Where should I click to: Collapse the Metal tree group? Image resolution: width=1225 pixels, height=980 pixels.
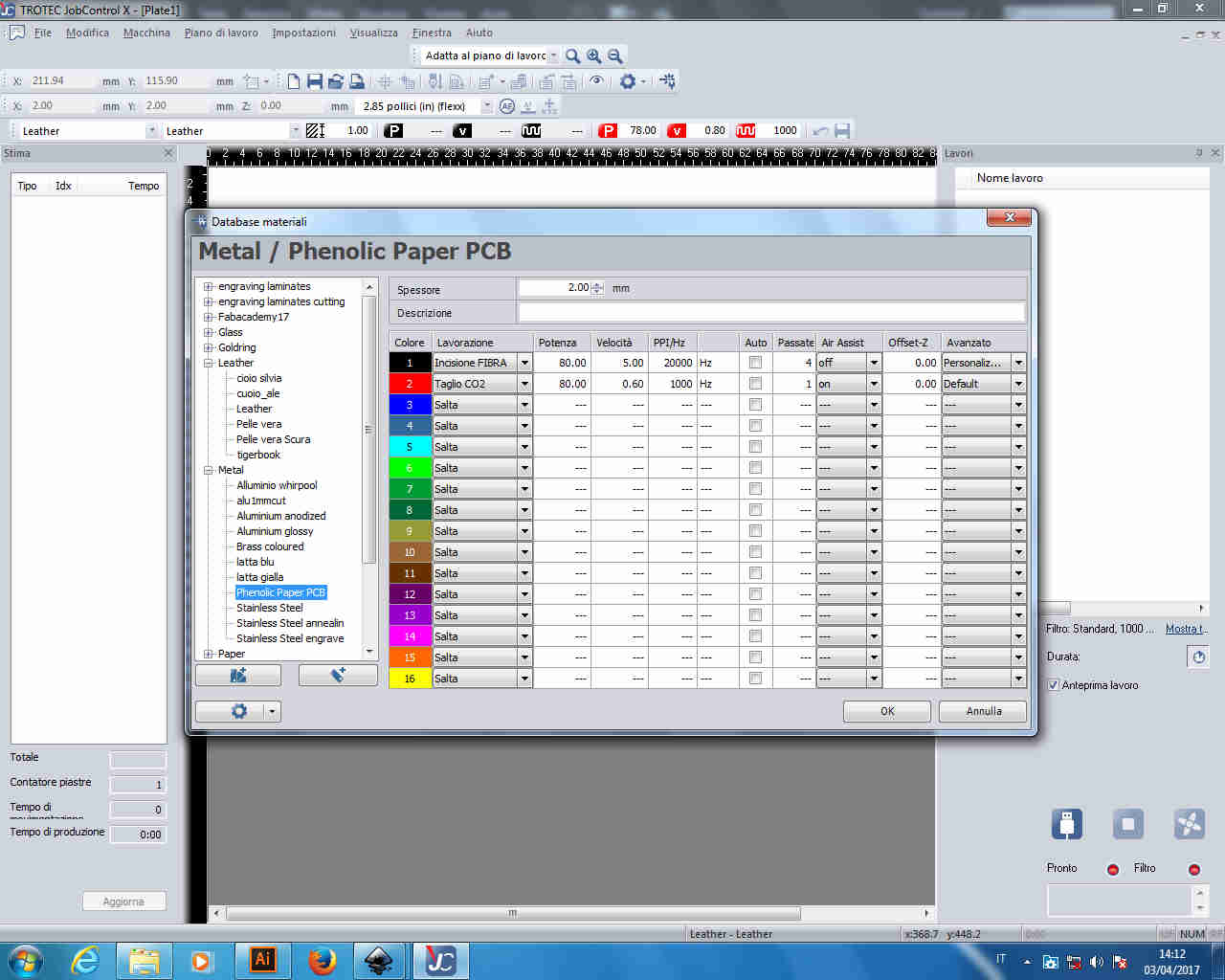coord(209,471)
